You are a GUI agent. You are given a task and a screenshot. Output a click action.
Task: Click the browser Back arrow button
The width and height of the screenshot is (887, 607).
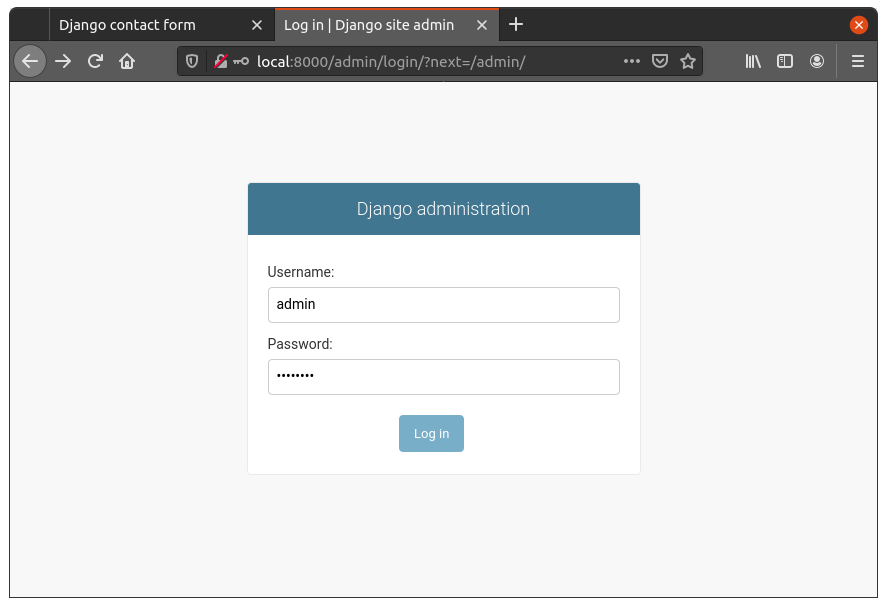point(30,61)
